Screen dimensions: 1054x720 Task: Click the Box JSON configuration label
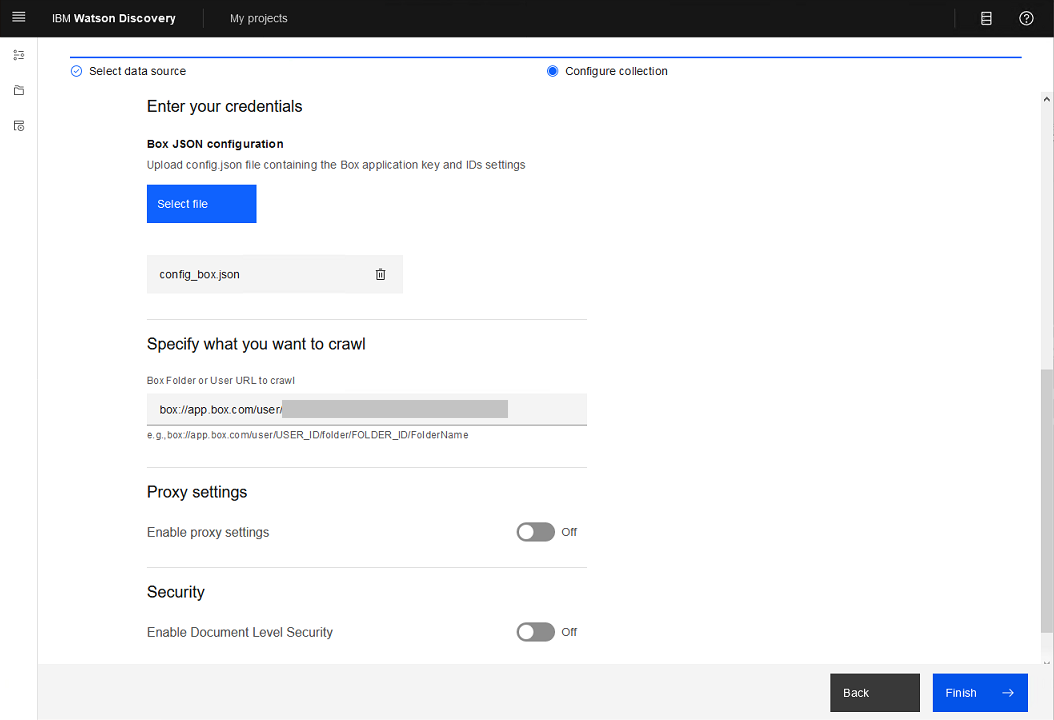click(x=215, y=144)
